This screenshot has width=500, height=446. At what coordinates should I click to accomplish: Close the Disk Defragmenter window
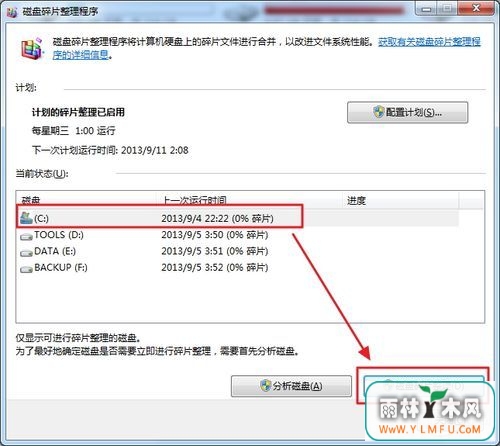tap(477, 8)
